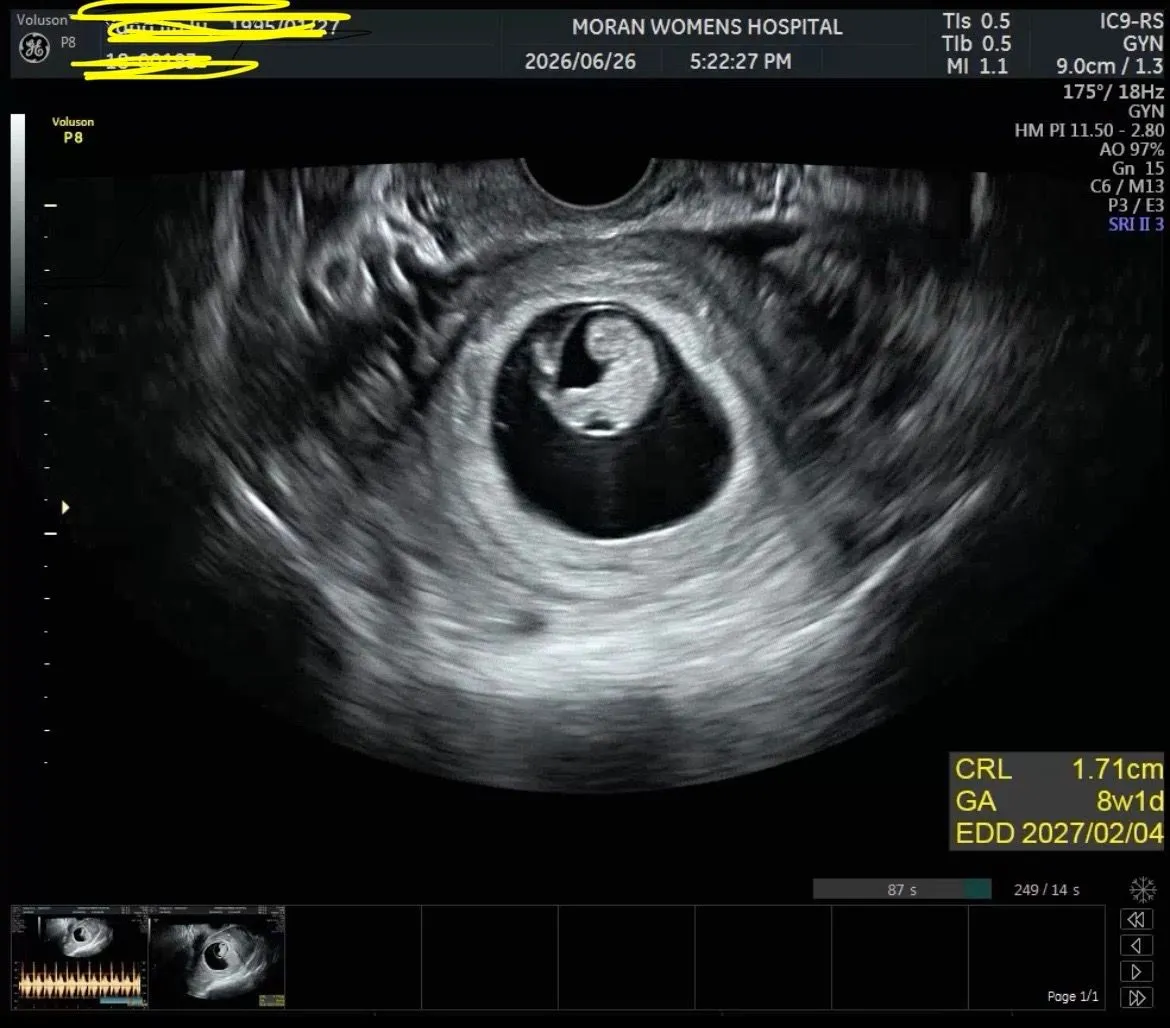Click the P3 / E3 setting

[x=1136, y=205]
